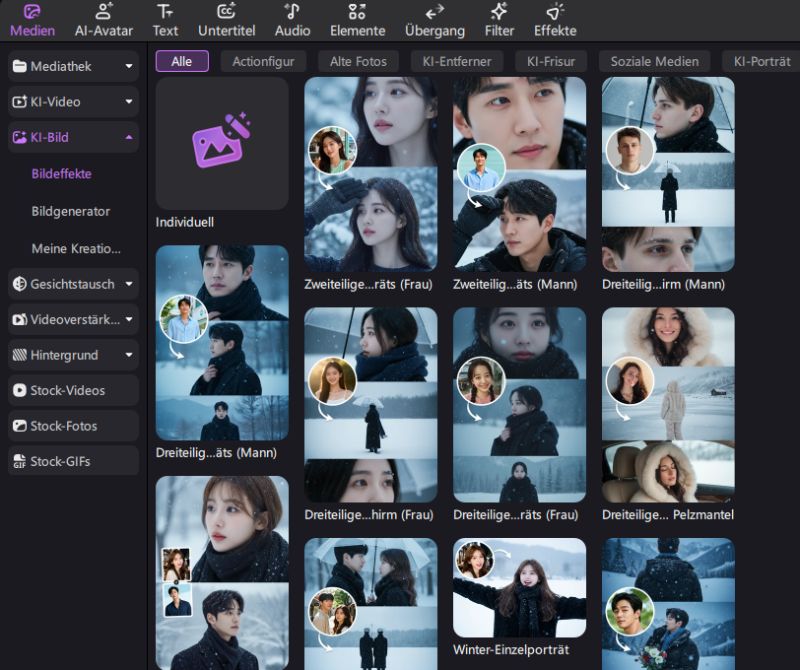Open the Übergang transitions panel
Image resolution: width=800 pixels, height=670 pixels.
pyautogui.click(x=434, y=13)
